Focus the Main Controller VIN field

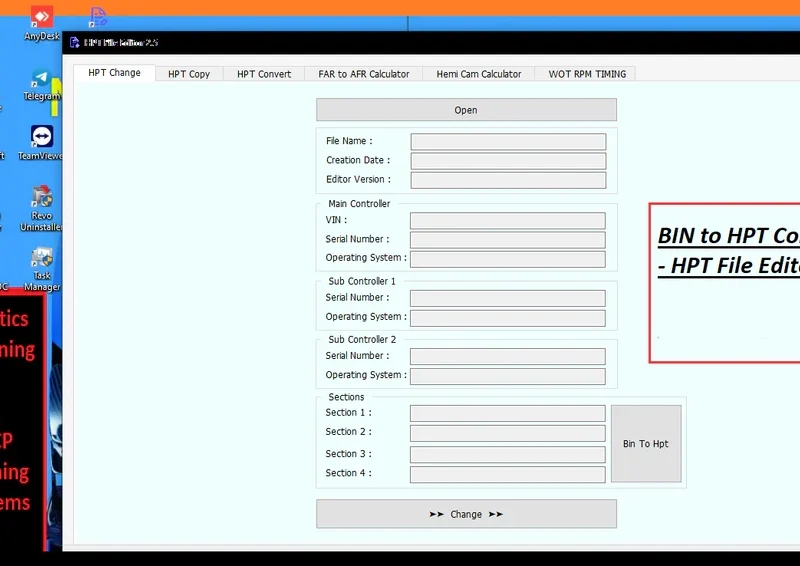[x=508, y=221]
